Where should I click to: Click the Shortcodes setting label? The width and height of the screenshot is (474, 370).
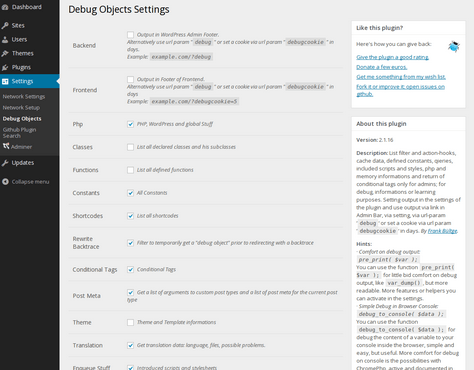pyautogui.click(x=88, y=216)
